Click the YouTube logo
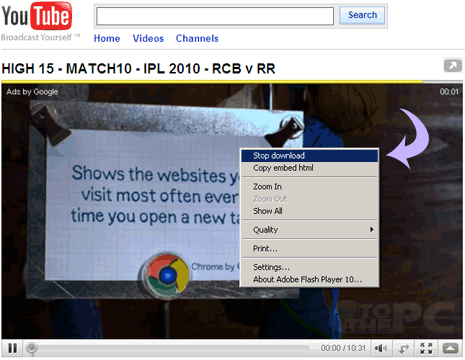 (x=37, y=16)
